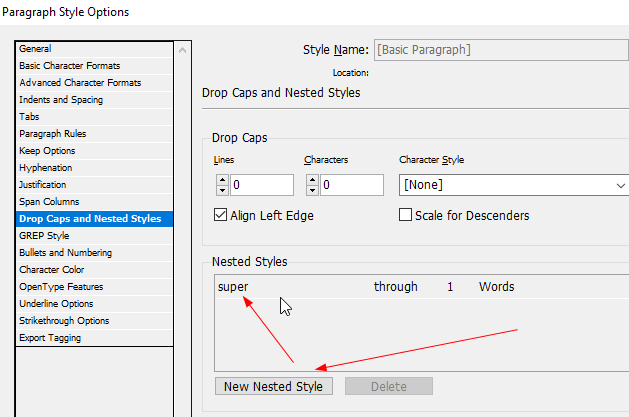Select Bullets and Numbering category
Viewport: 629px width, 417px height.
(66, 253)
